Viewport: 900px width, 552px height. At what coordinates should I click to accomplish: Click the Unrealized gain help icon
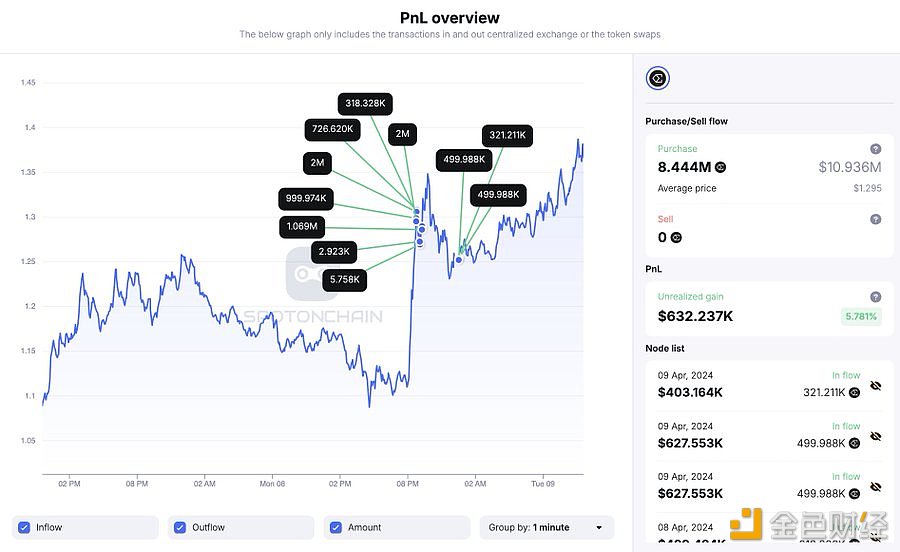coord(875,297)
